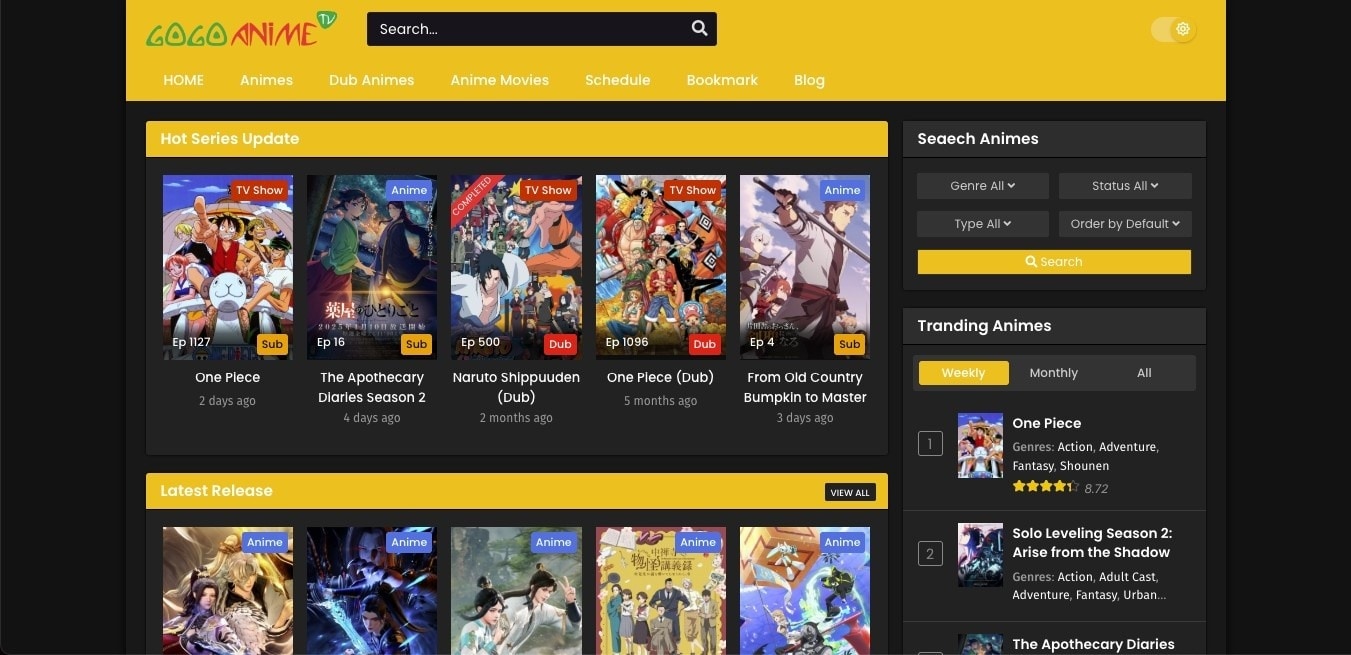Image resolution: width=1351 pixels, height=655 pixels.
Task: Toggle the dark/light theme switch
Action: pos(1173,29)
